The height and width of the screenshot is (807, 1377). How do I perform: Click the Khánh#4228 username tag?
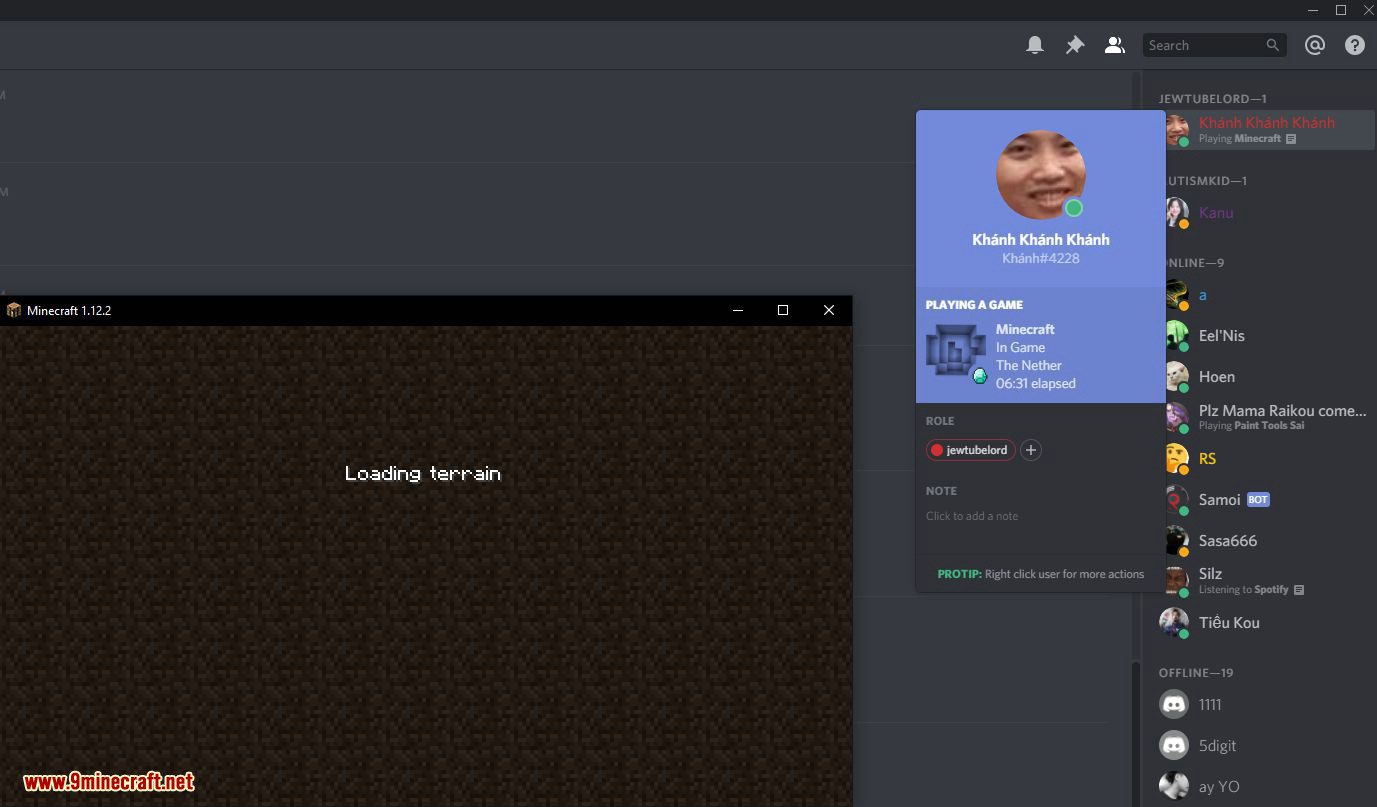click(x=1041, y=258)
